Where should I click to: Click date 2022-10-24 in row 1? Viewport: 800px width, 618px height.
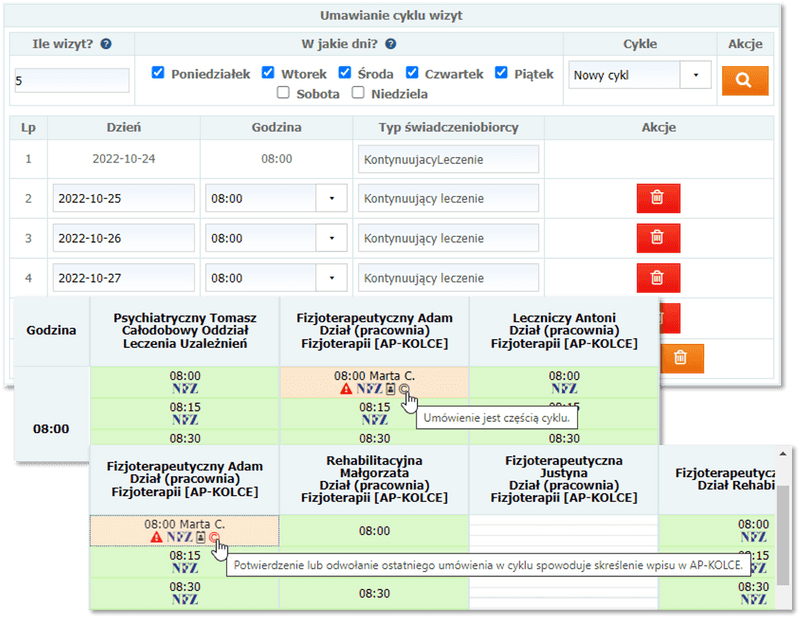[123, 159]
